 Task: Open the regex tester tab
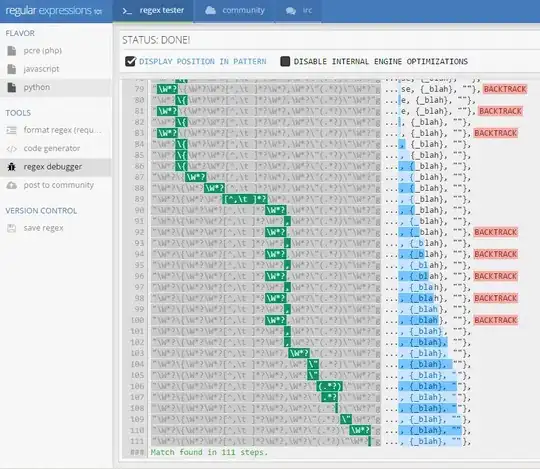153,11
